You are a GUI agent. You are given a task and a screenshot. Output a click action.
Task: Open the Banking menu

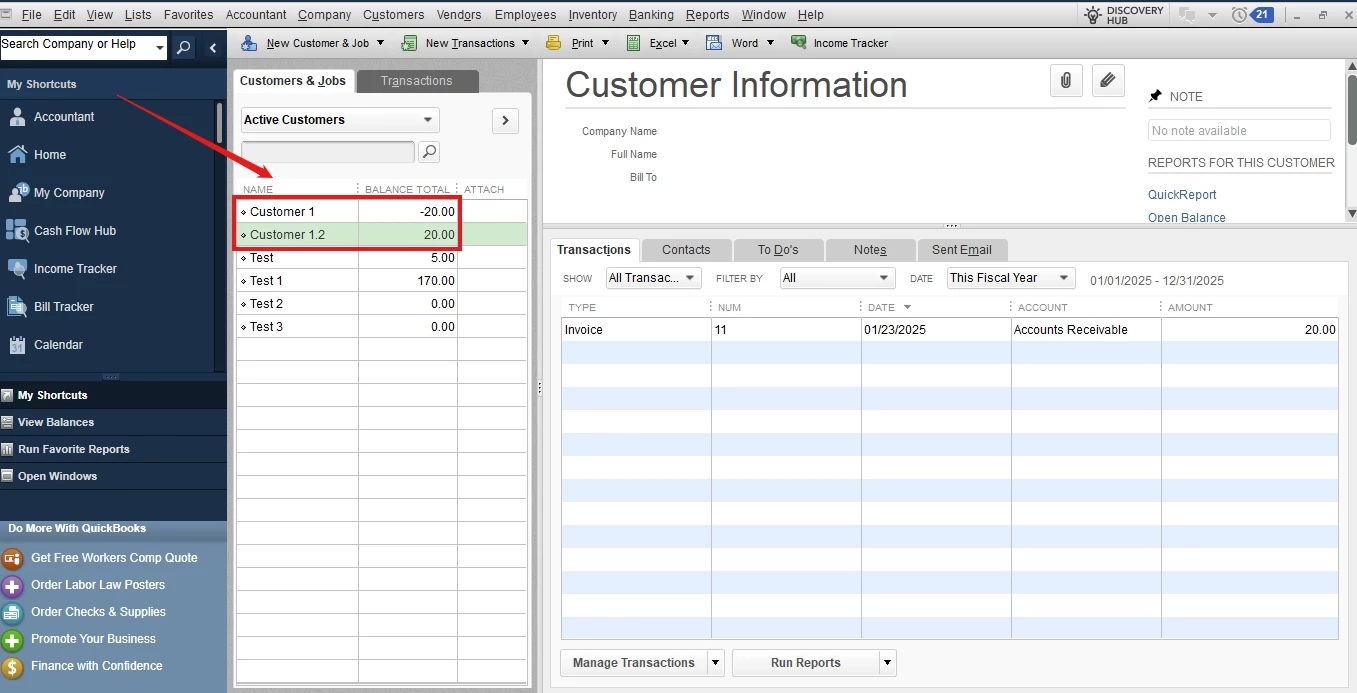[651, 15]
